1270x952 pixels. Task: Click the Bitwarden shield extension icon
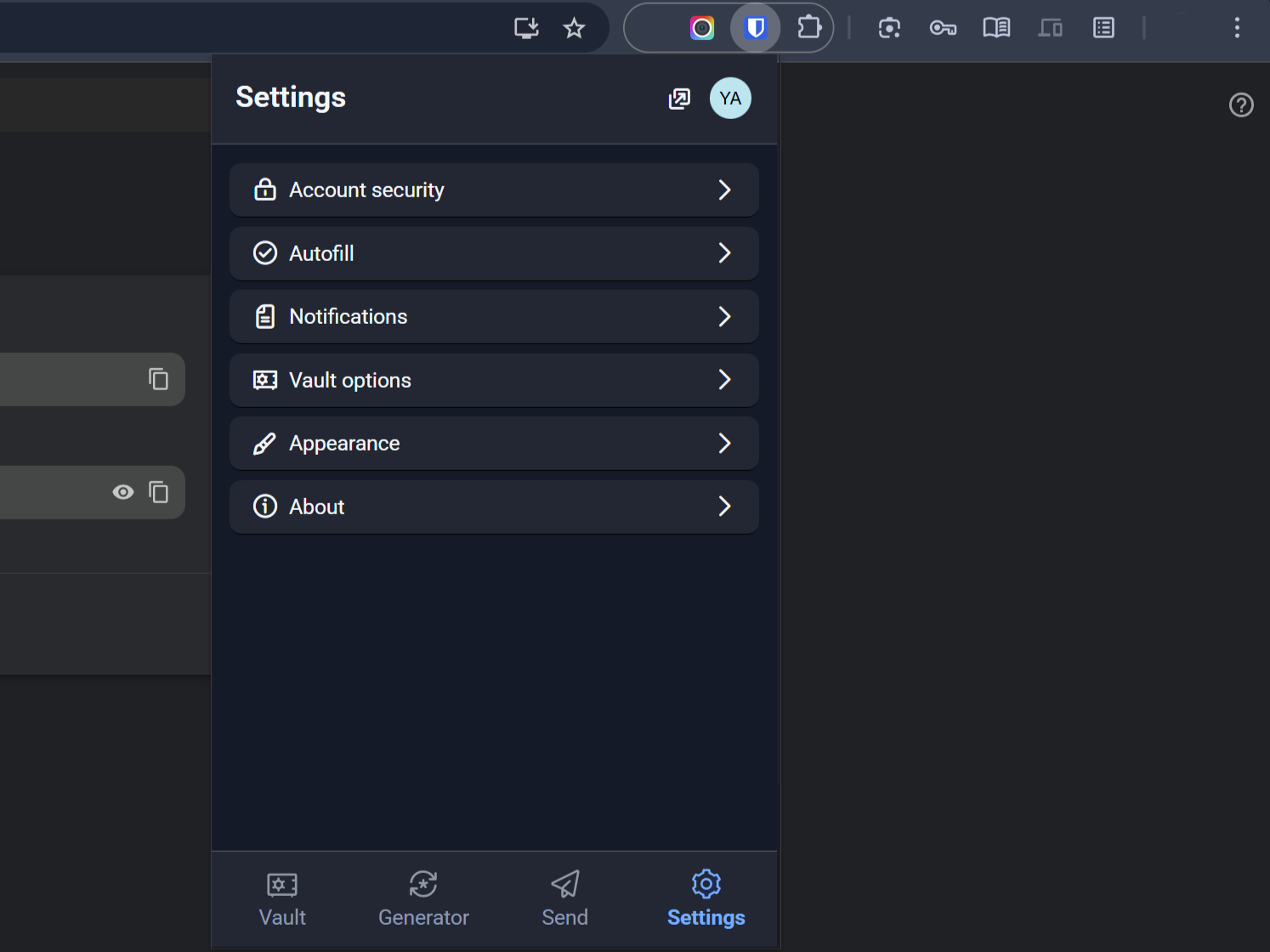(756, 28)
